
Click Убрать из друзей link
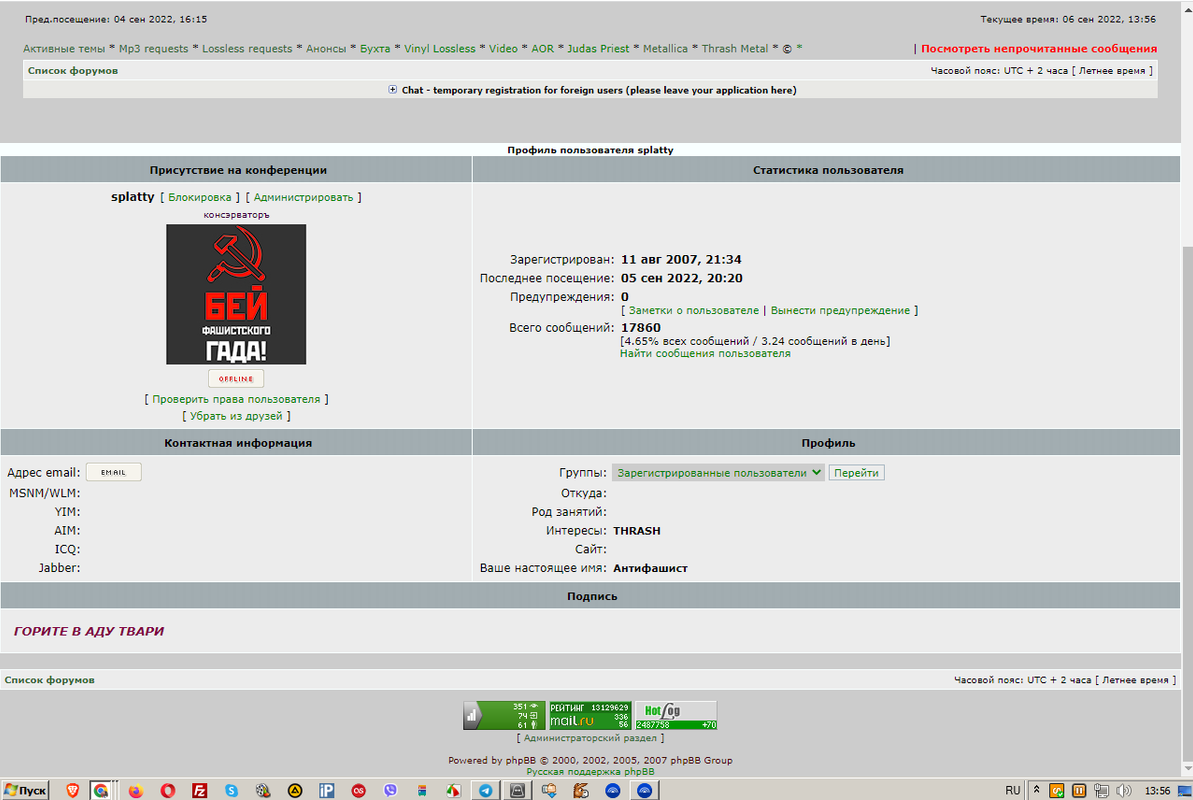click(x=236, y=416)
